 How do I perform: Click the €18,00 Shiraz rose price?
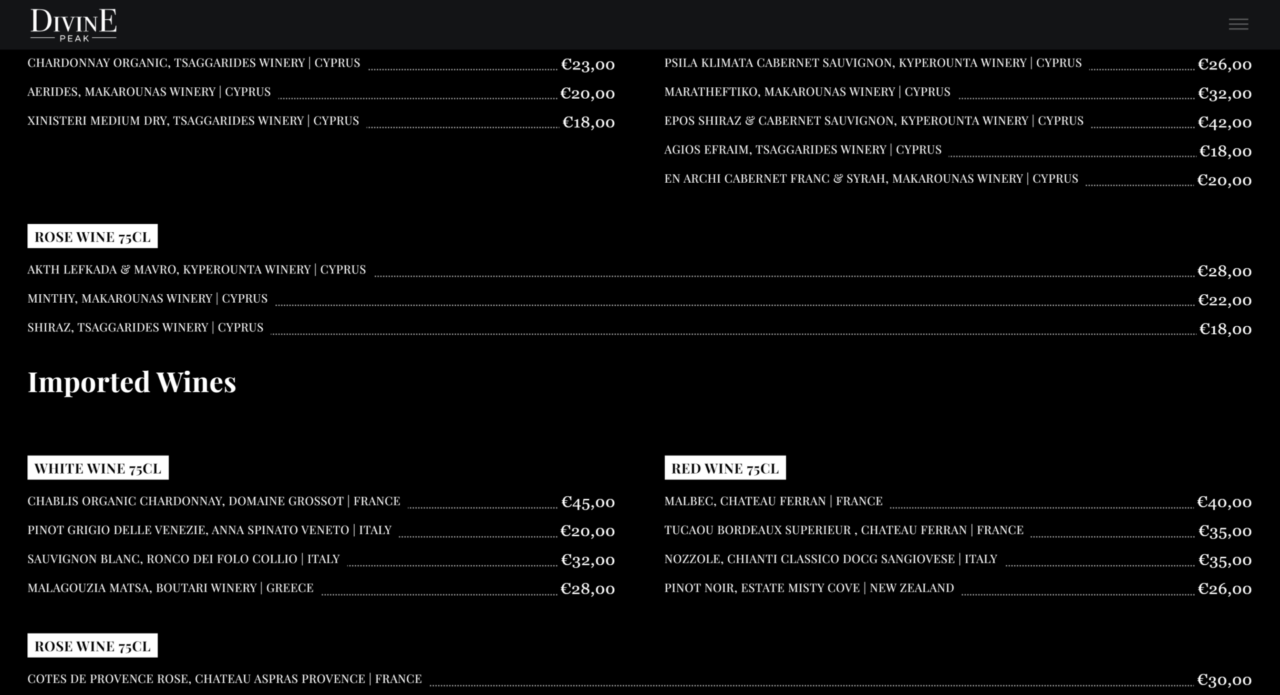tap(1226, 329)
